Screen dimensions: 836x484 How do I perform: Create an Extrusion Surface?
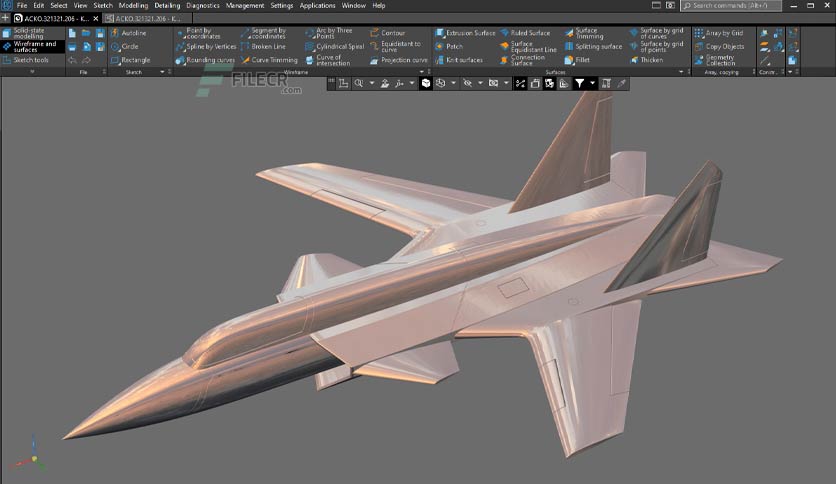coord(465,33)
